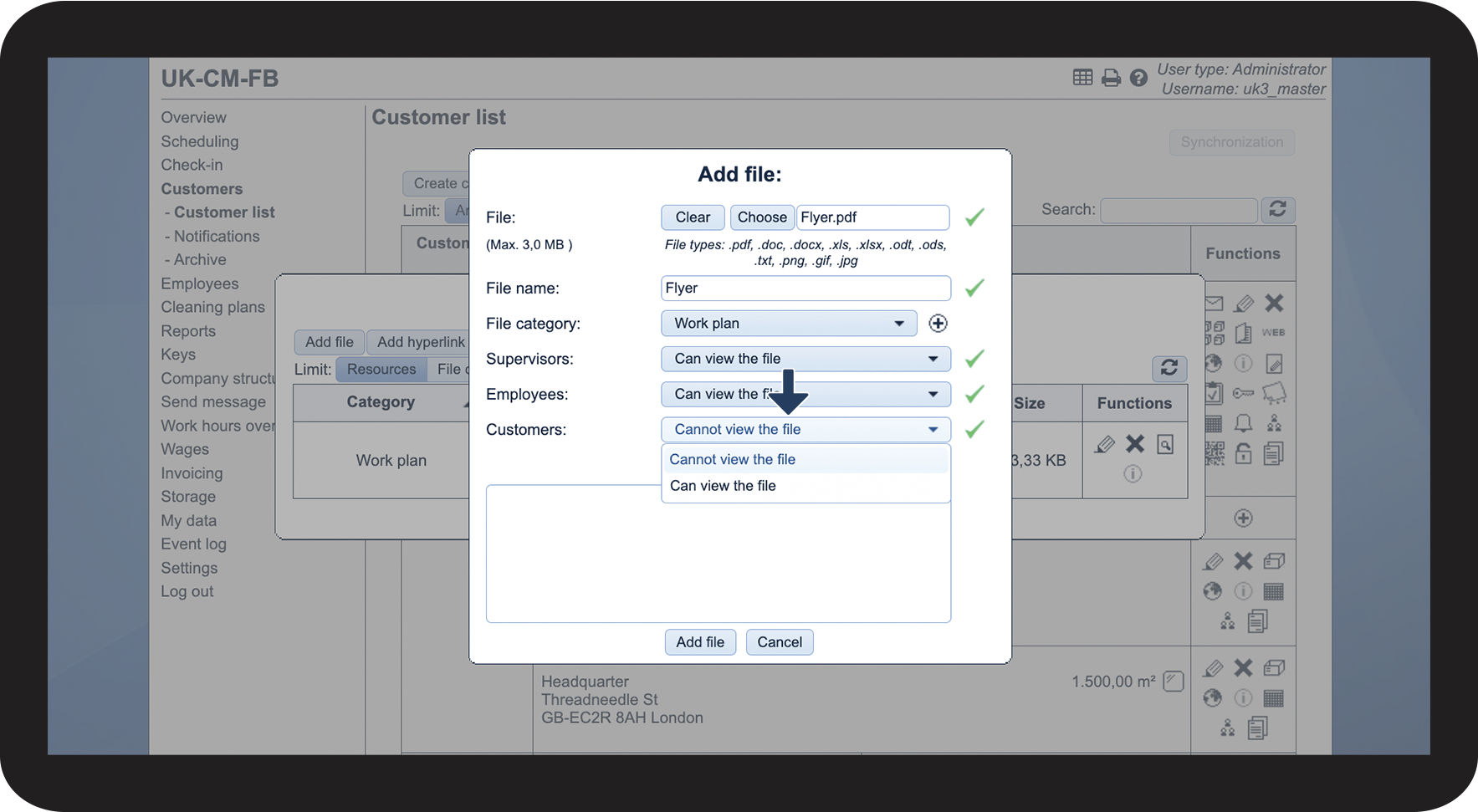Click the help question mark icon

coord(1138,78)
